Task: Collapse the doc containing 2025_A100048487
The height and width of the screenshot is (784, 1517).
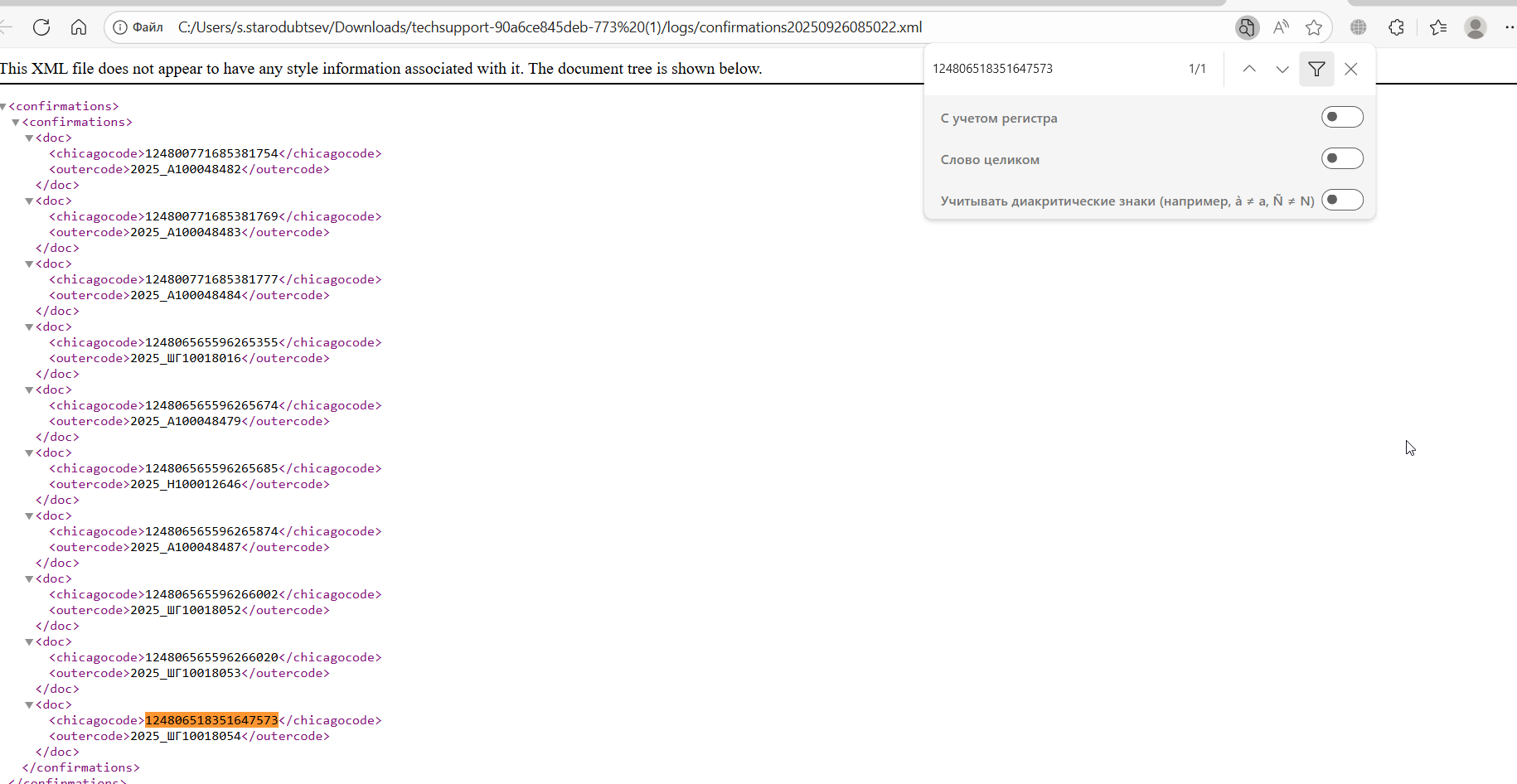Action: click(29, 516)
